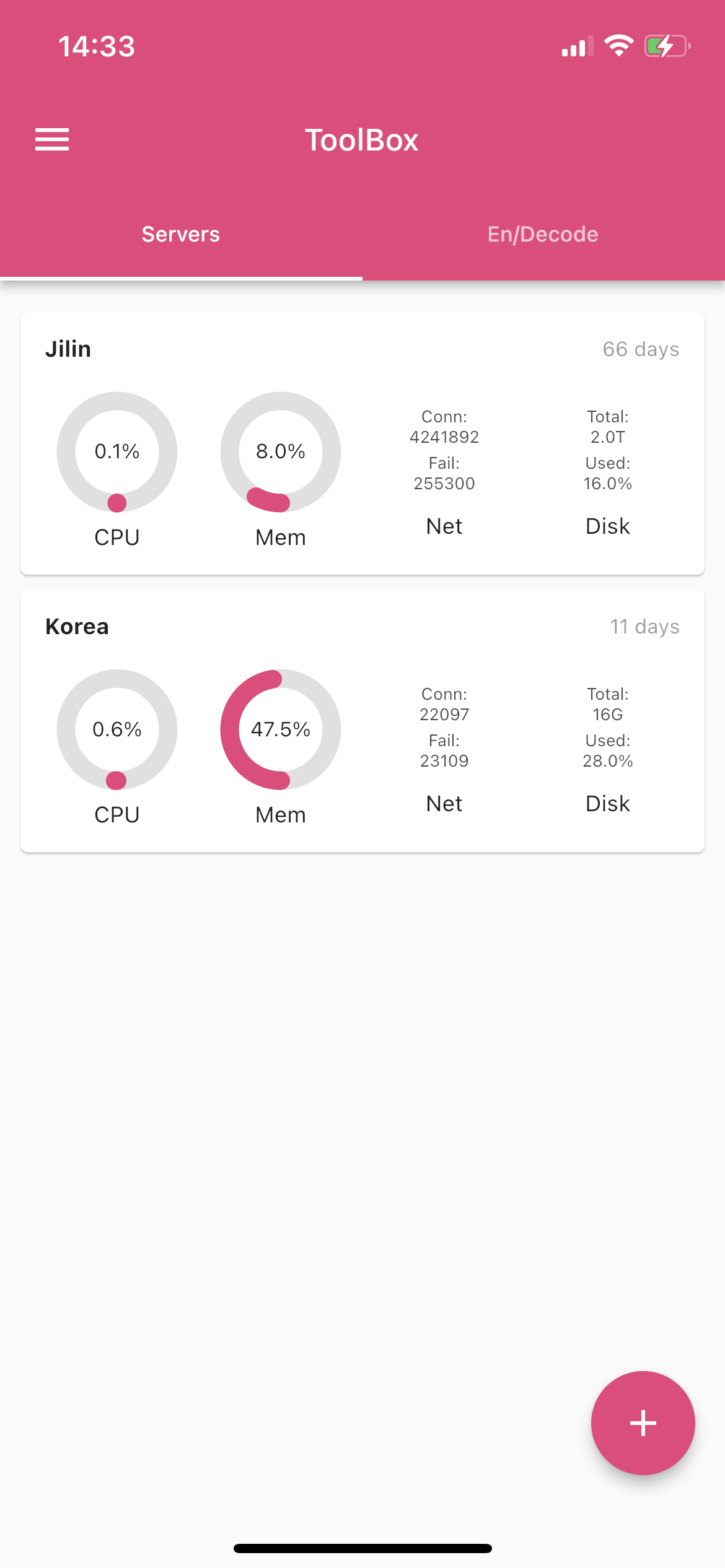The height and width of the screenshot is (1568, 725).
Task: Tap the Wi-Fi status icon
Action: [618, 46]
